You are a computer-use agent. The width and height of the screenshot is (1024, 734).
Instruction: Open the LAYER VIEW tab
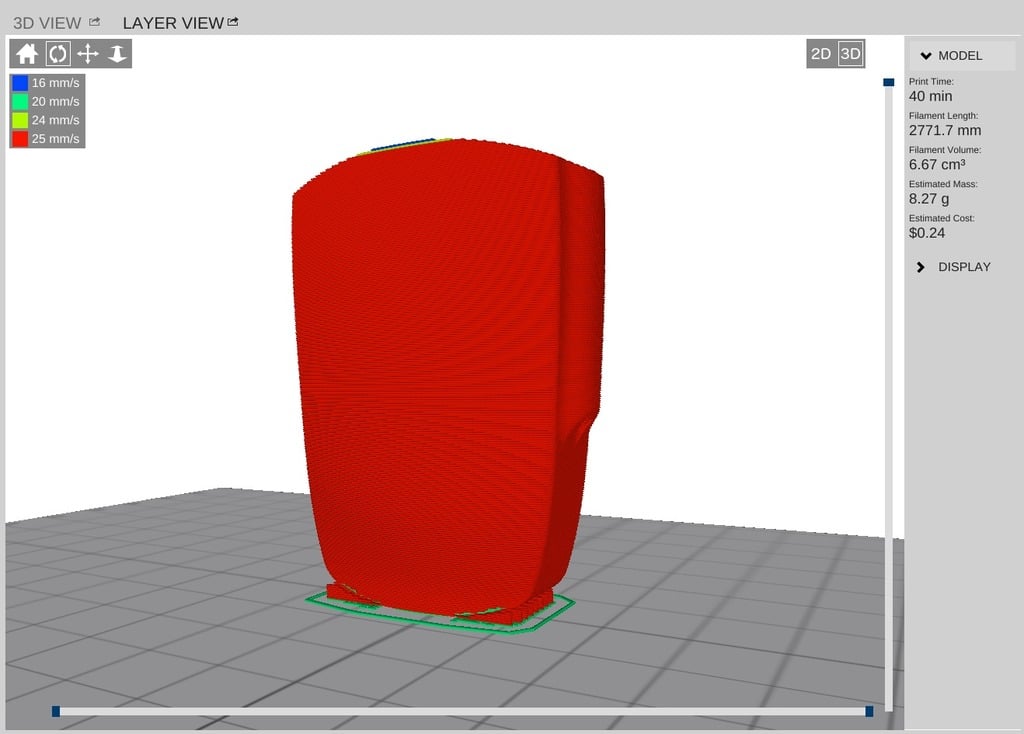coord(172,23)
